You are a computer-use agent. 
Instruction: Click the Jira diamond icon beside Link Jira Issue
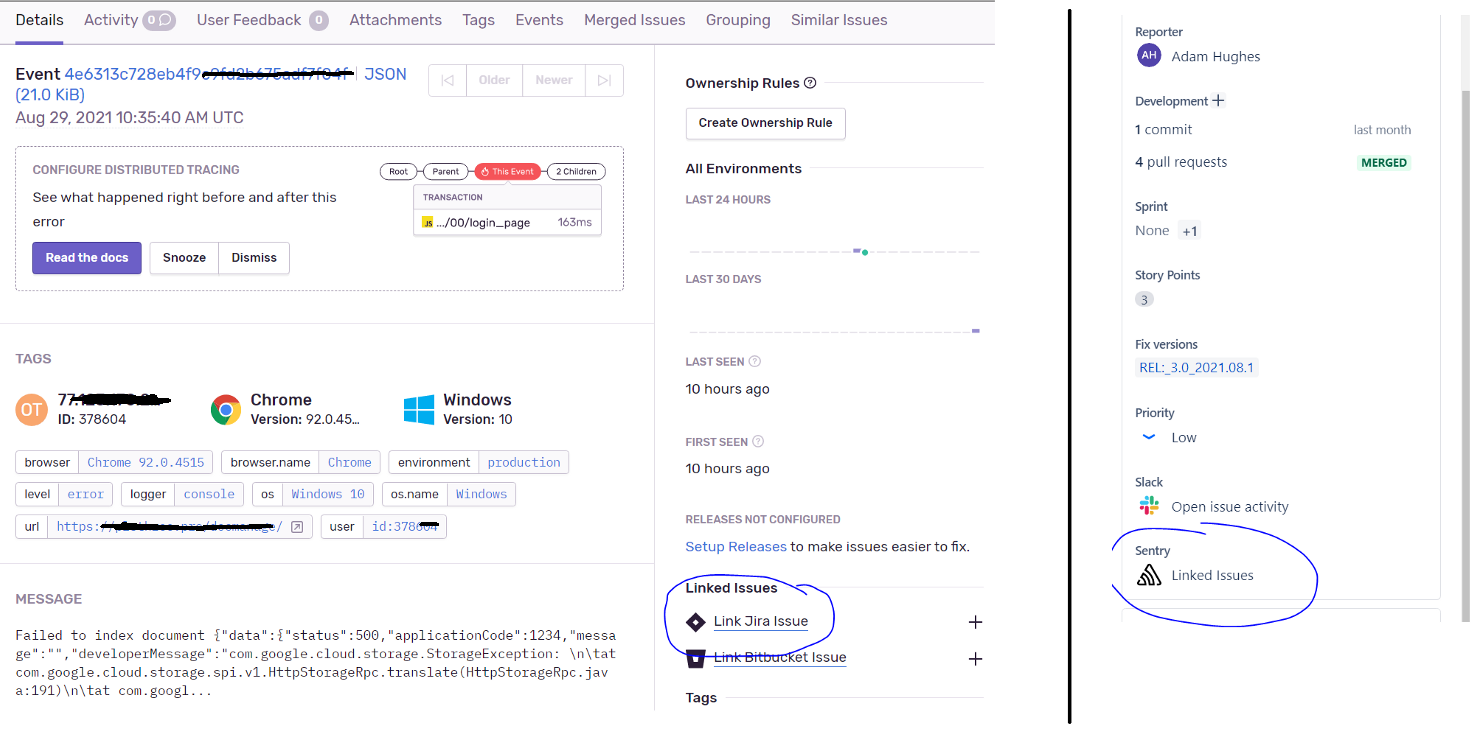pyautogui.click(x=697, y=621)
